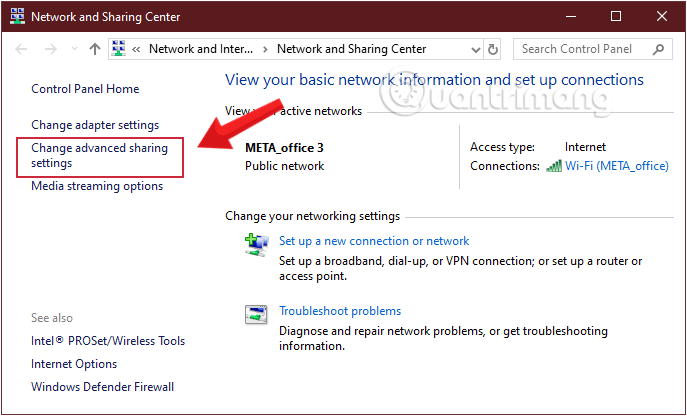
Task: Click the Up folder arrow
Action: [95, 48]
